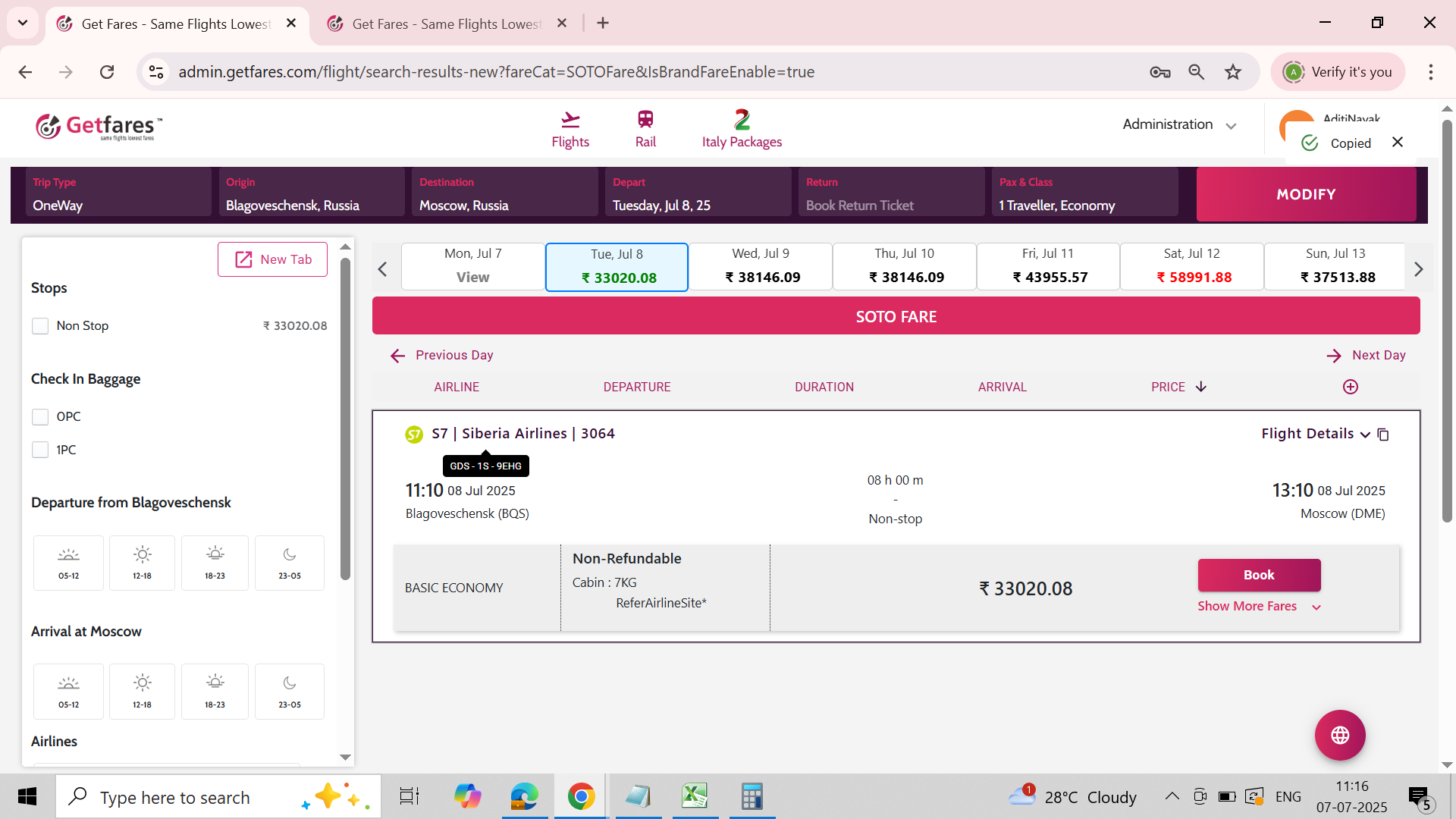Click the globe floating button
Screen dimensions: 1456x819
point(1340,735)
